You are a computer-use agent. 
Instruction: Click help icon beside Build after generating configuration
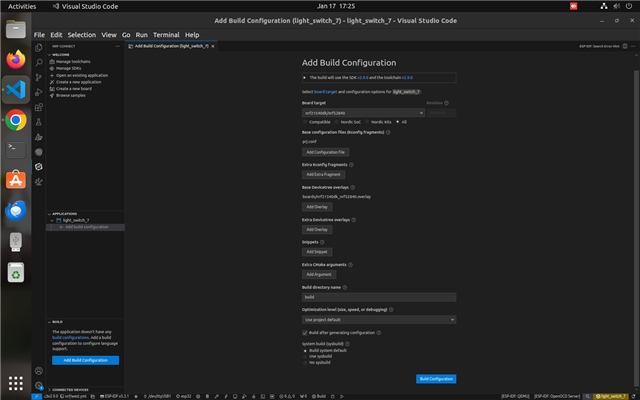(x=378, y=333)
